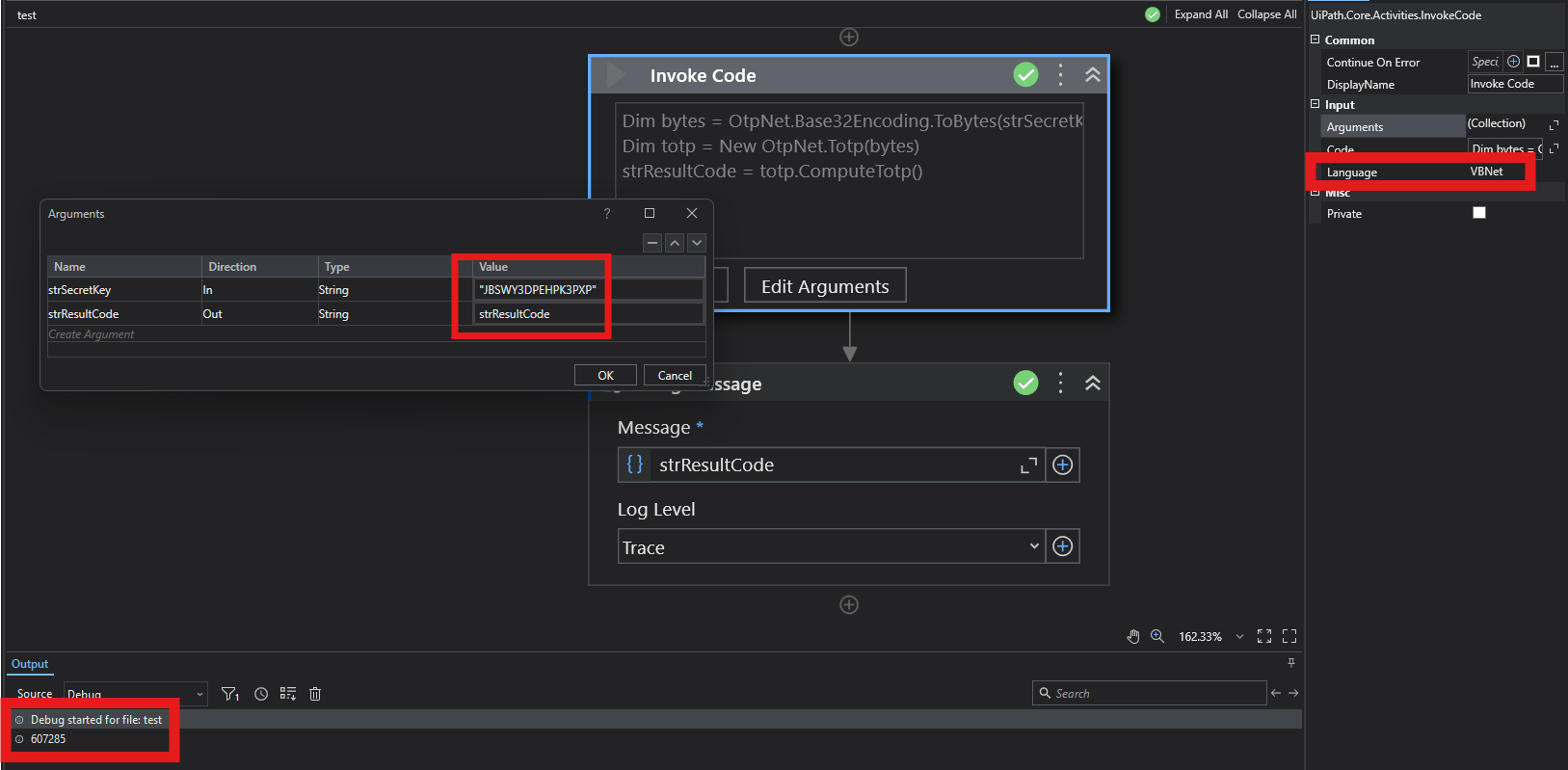Select the strSecretKey argument name cell
This screenshot has height=770, width=1568.
pyautogui.click(x=123, y=289)
